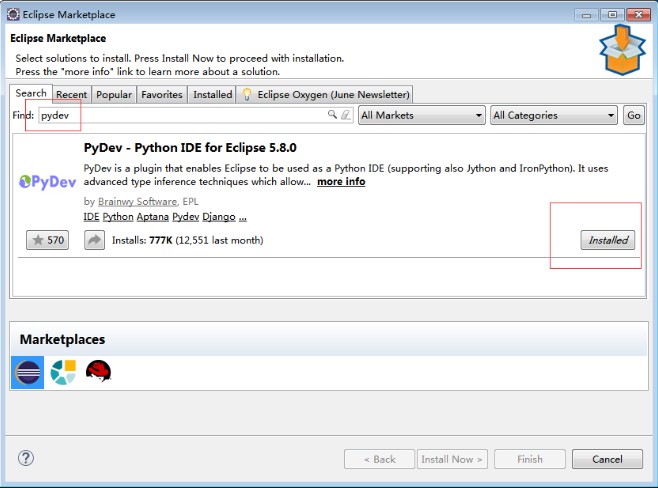Viewport: 658px width, 488px height.
Task: Click the search magnifier icon in Find field
Action: tap(333, 115)
